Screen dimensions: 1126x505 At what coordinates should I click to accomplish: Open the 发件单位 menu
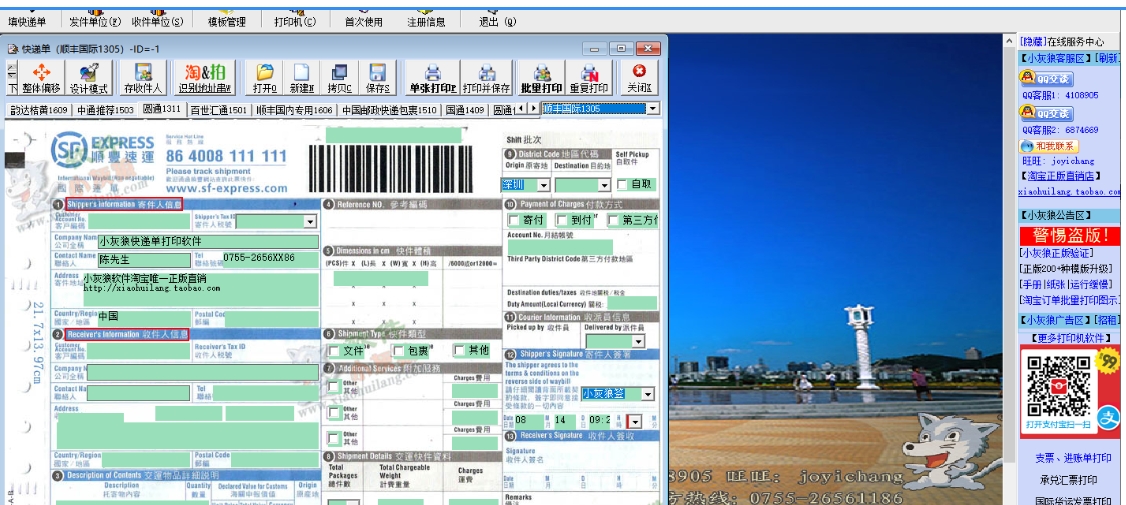[x=95, y=22]
